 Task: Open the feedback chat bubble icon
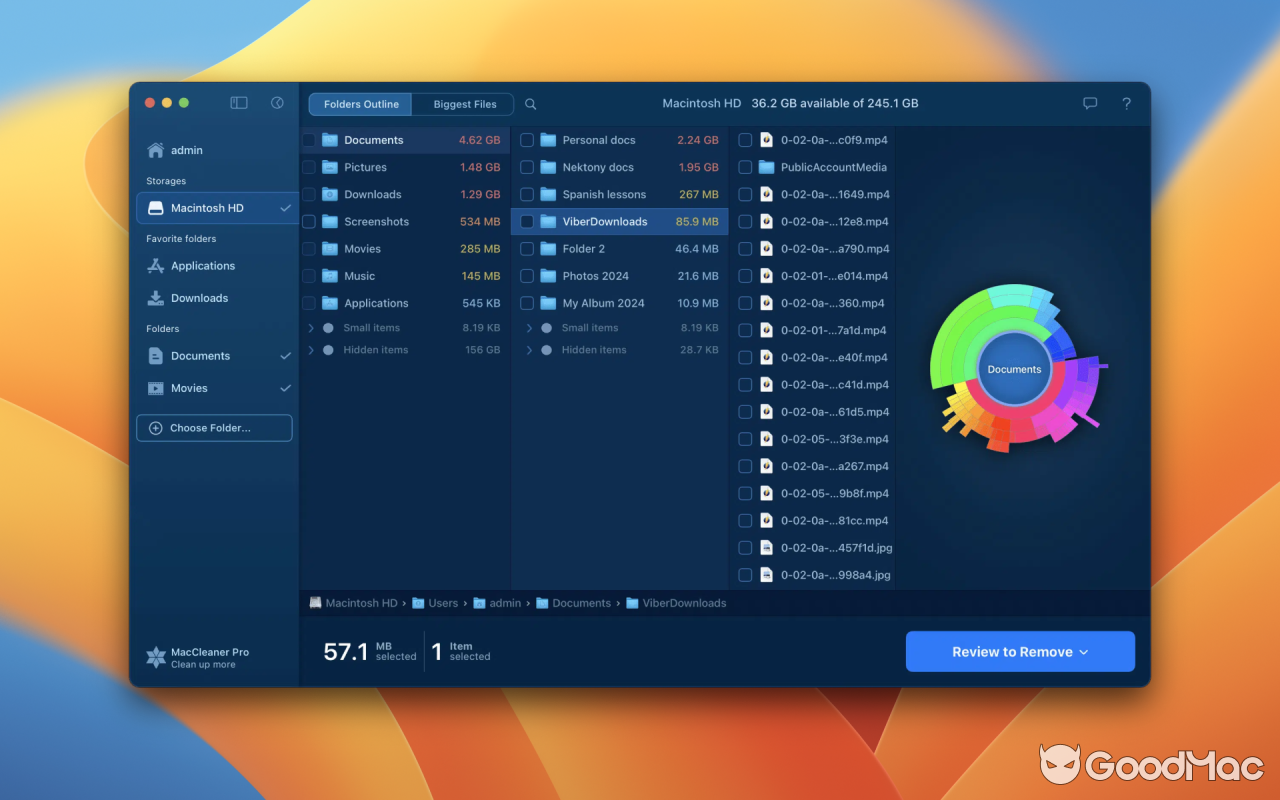1090,103
